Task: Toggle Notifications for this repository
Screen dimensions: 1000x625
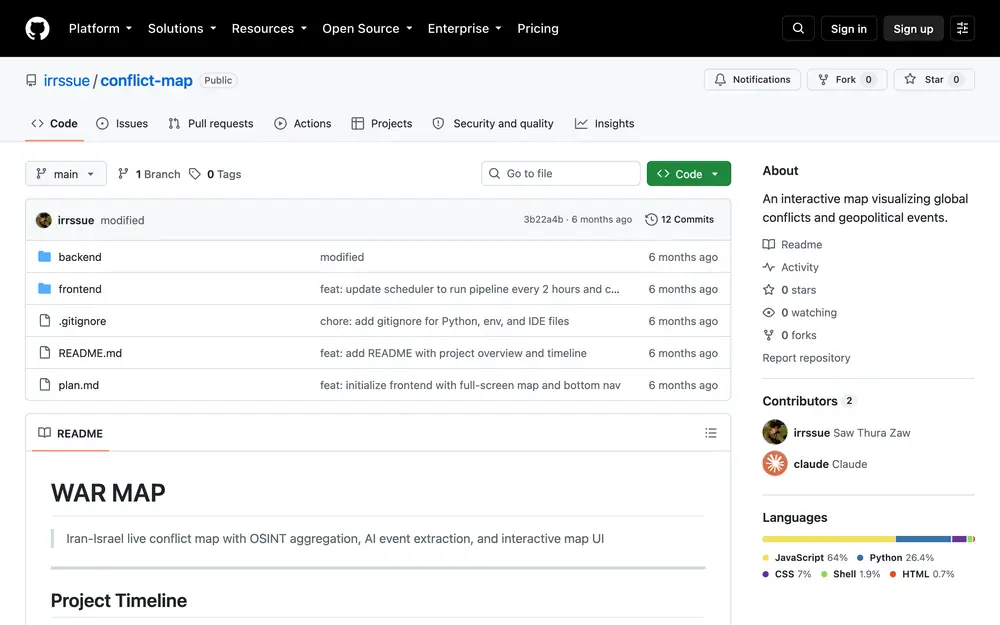Action: (752, 80)
